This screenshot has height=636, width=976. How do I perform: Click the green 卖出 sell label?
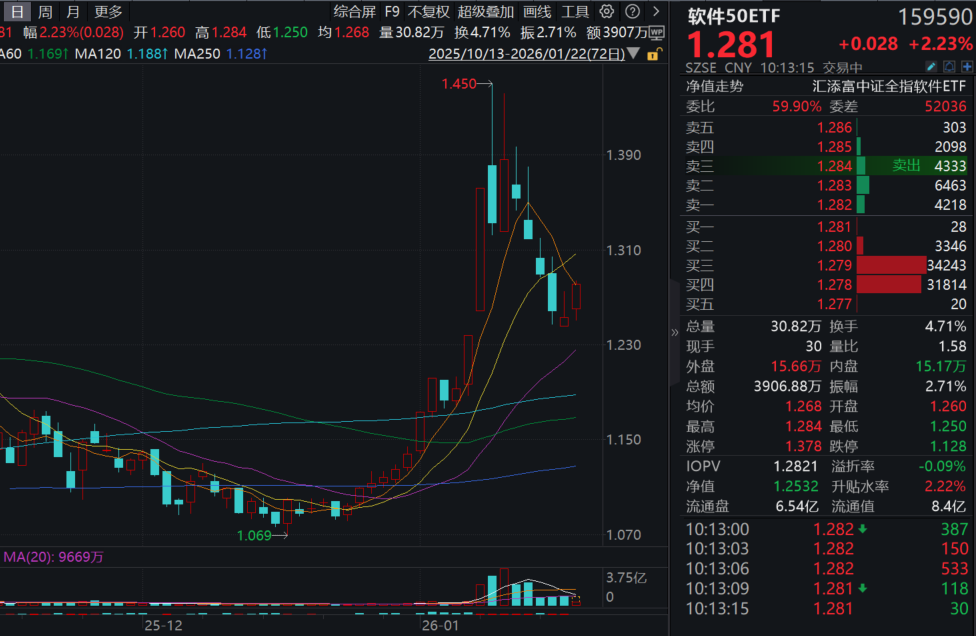pyautogui.click(x=905, y=166)
